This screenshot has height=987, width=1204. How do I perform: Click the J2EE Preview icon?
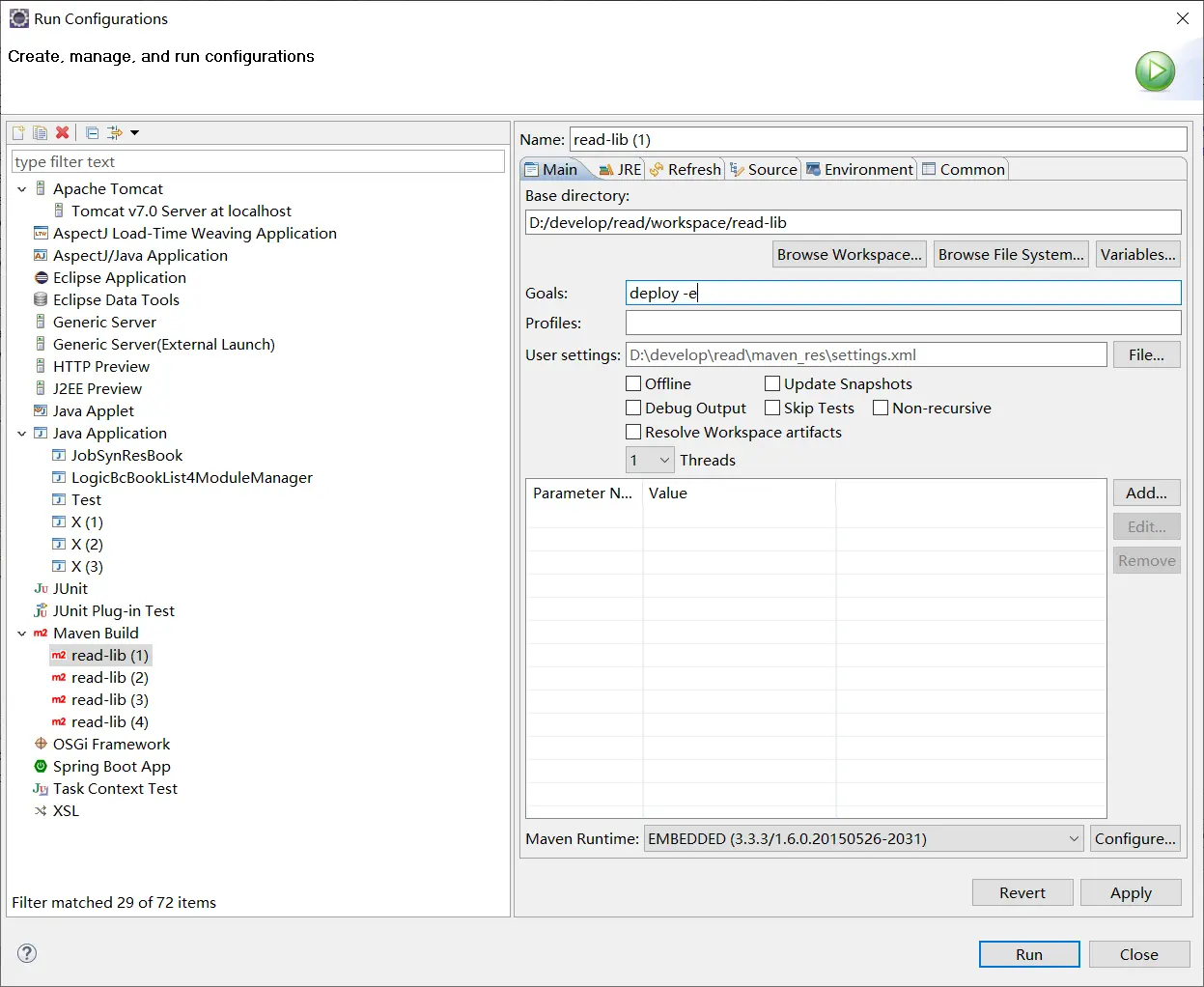click(41, 388)
